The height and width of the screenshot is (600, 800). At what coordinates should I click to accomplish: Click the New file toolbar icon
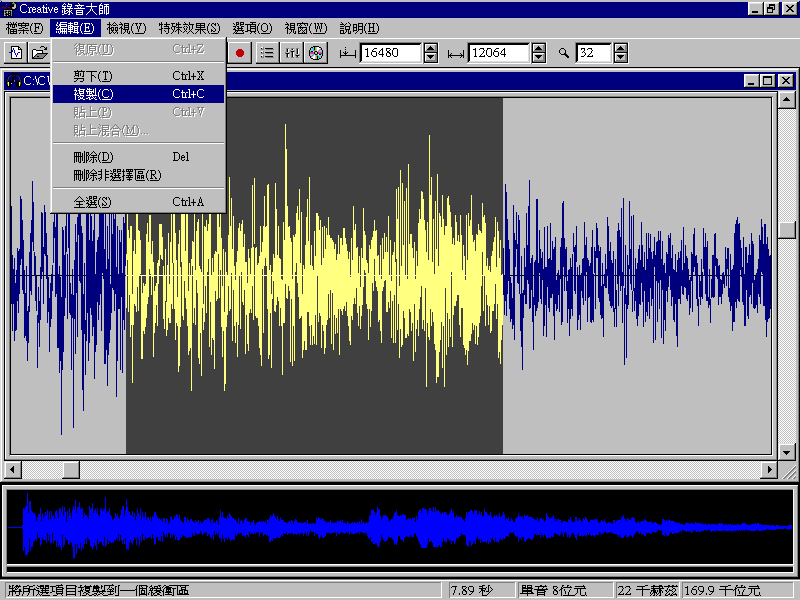click(x=16, y=52)
